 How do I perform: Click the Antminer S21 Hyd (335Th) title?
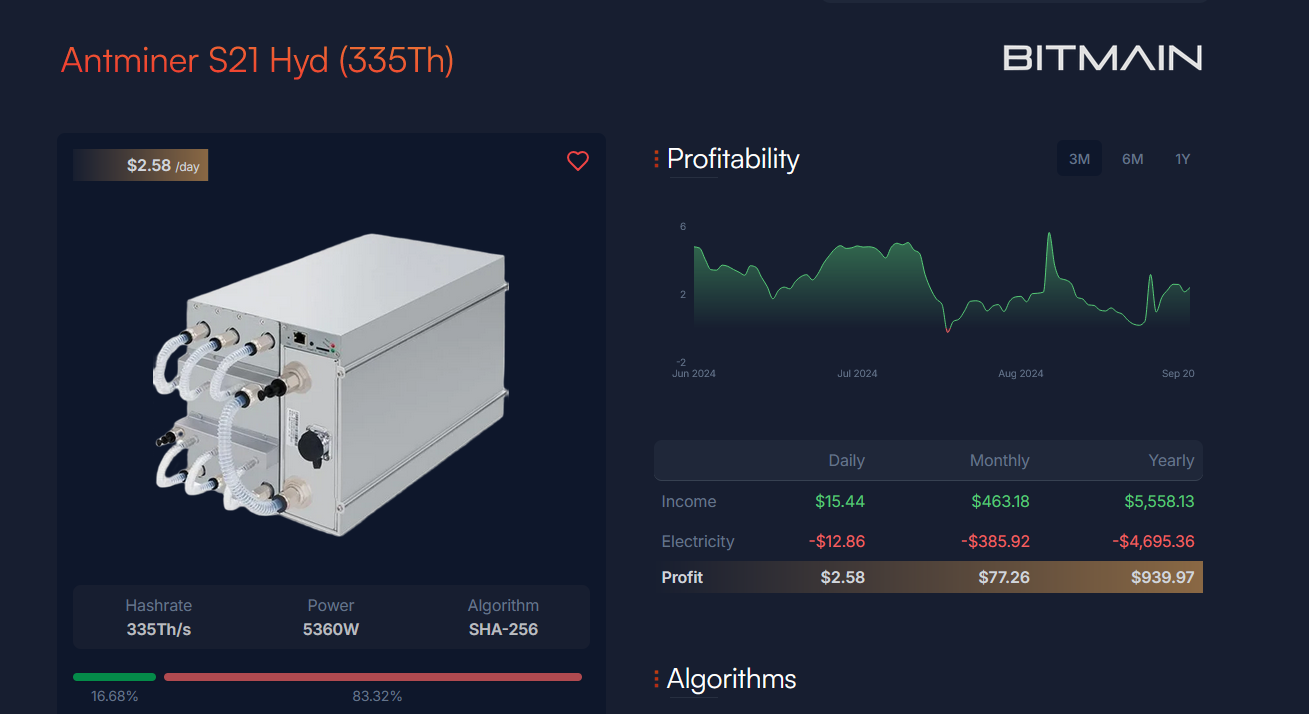click(257, 60)
